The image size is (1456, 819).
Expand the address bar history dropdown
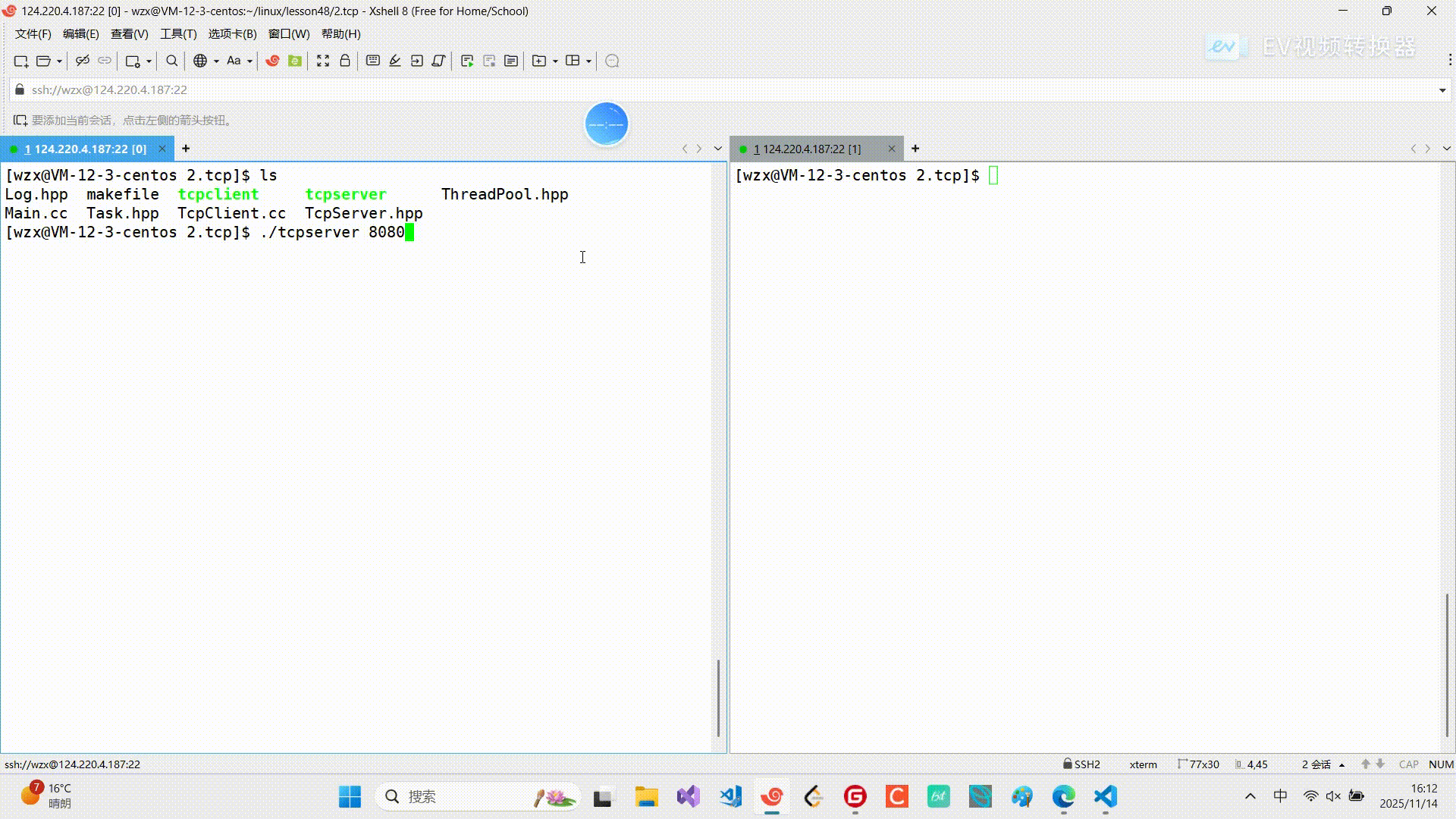click(1442, 90)
